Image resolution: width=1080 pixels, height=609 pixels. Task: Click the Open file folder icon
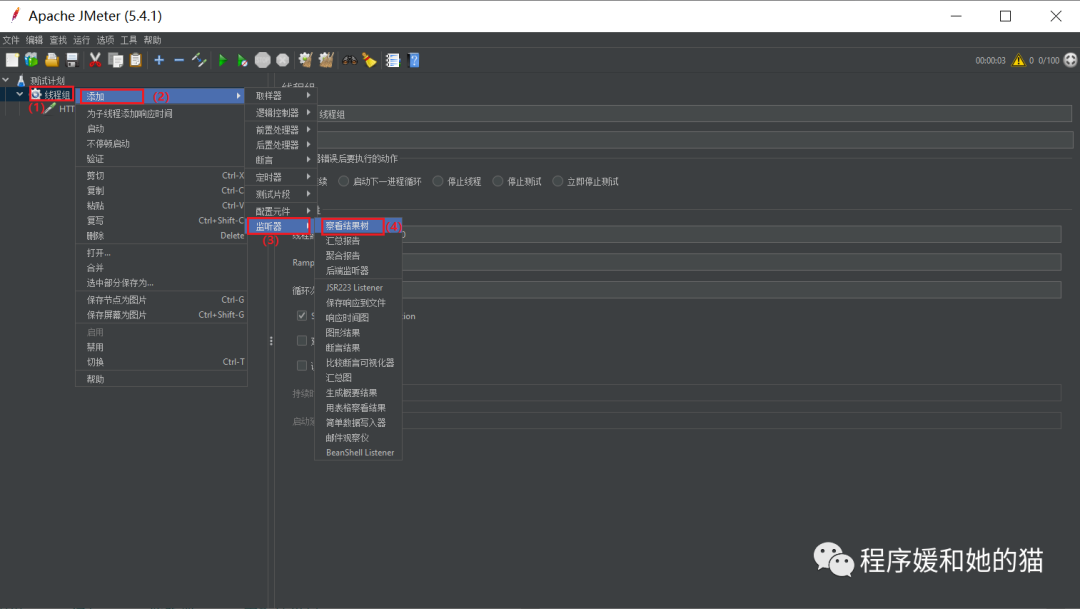(x=52, y=61)
